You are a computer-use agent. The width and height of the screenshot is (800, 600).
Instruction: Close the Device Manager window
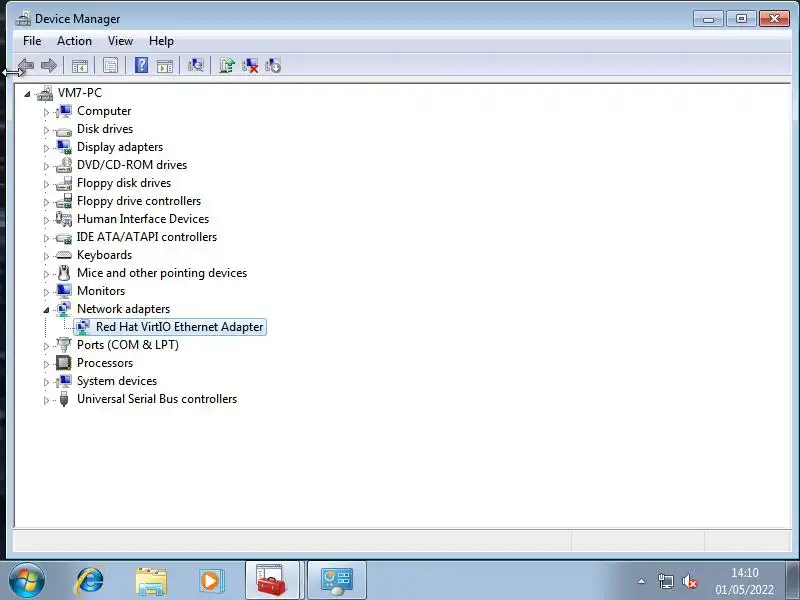(774, 19)
